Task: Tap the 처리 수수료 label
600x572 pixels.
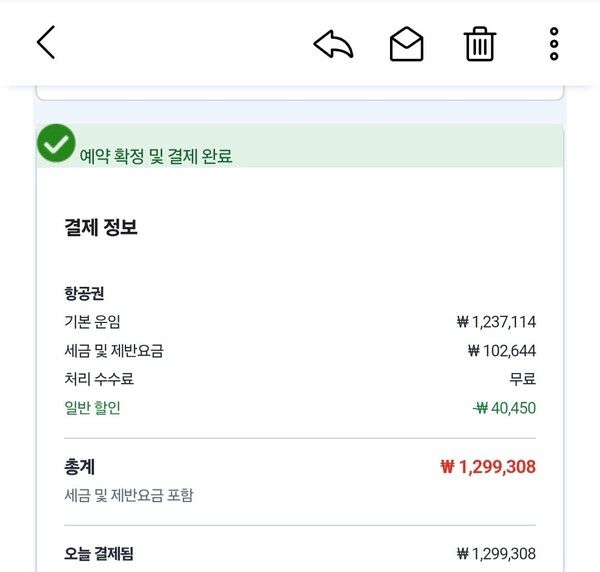Action: point(98,379)
